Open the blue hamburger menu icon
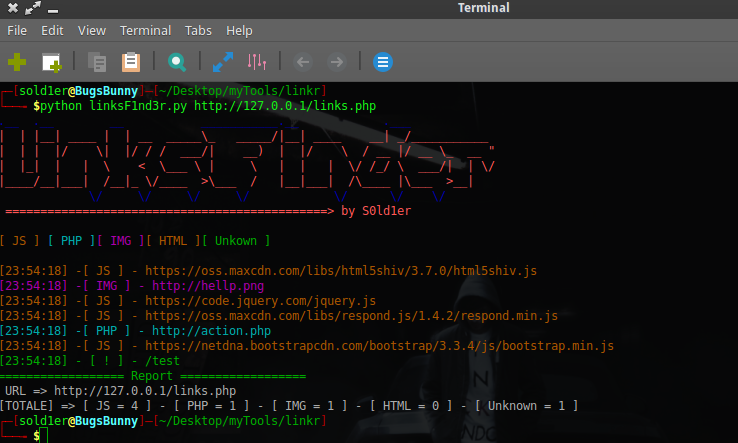 [x=383, y=62]
